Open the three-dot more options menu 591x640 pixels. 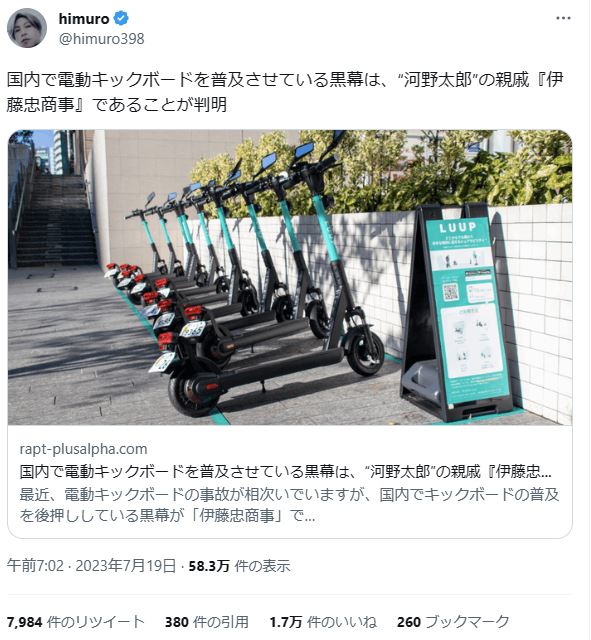[563, 18]
